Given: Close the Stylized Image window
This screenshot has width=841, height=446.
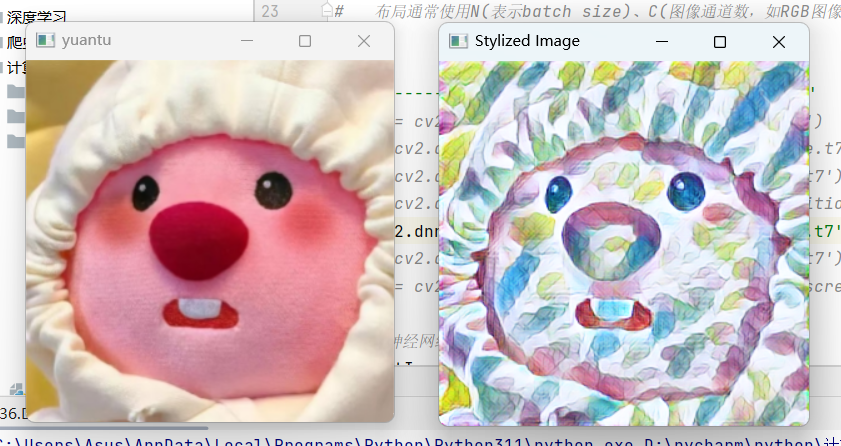Looking at the screenshot, I should pos(779,42).
